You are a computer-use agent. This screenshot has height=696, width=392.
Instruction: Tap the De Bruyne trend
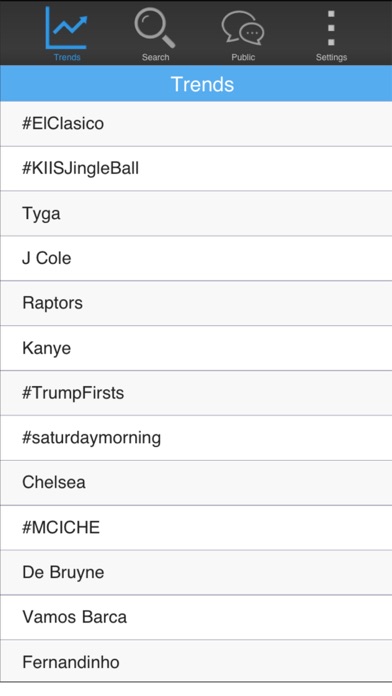tap(196, 572)
